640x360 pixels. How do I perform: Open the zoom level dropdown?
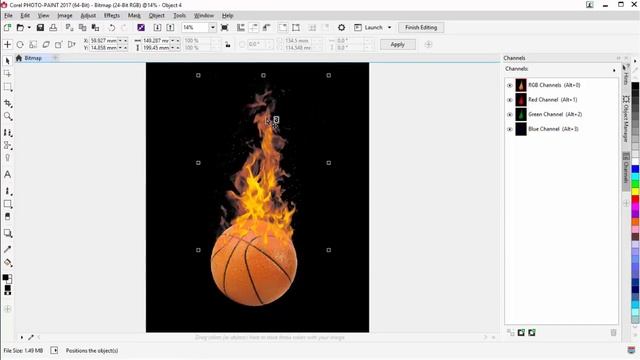212,27
